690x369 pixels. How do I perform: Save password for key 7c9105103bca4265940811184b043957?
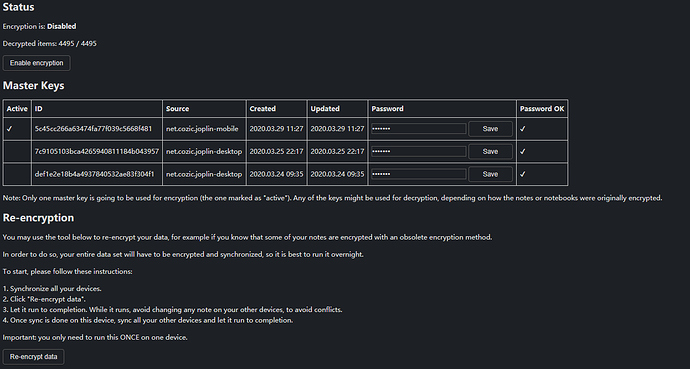click(490, 151)
